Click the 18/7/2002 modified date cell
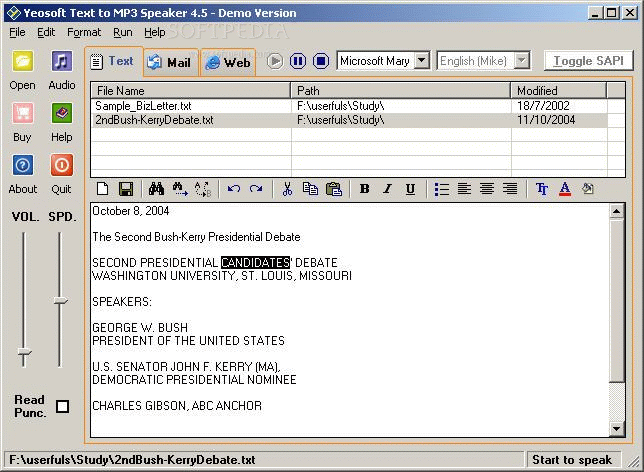 [x=543, y=106]
